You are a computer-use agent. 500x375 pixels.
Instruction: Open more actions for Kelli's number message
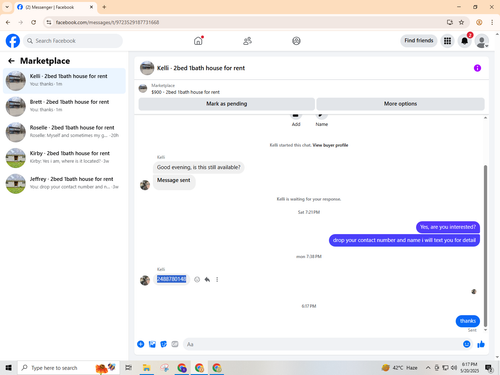pos(217,279)
